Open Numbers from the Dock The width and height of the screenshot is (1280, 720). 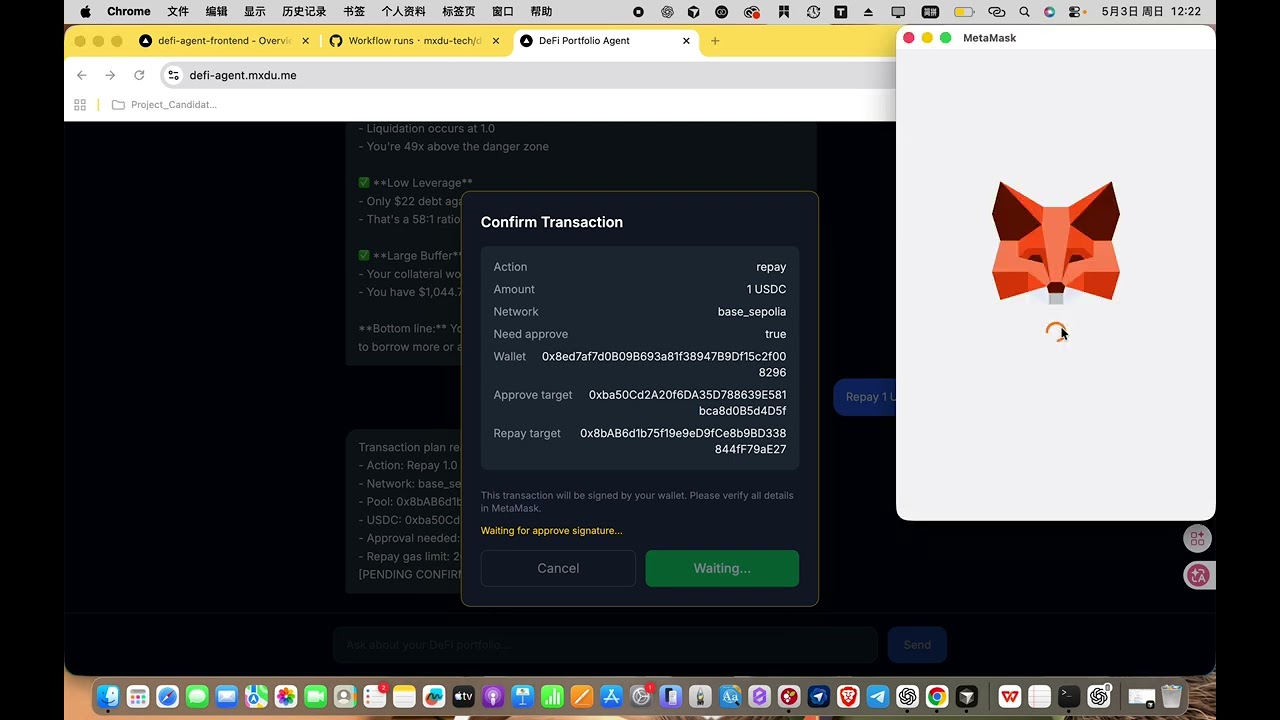pos(552,697)
